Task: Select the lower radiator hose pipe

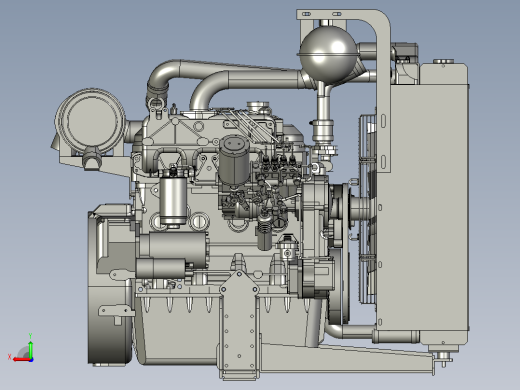Action: 350,332
